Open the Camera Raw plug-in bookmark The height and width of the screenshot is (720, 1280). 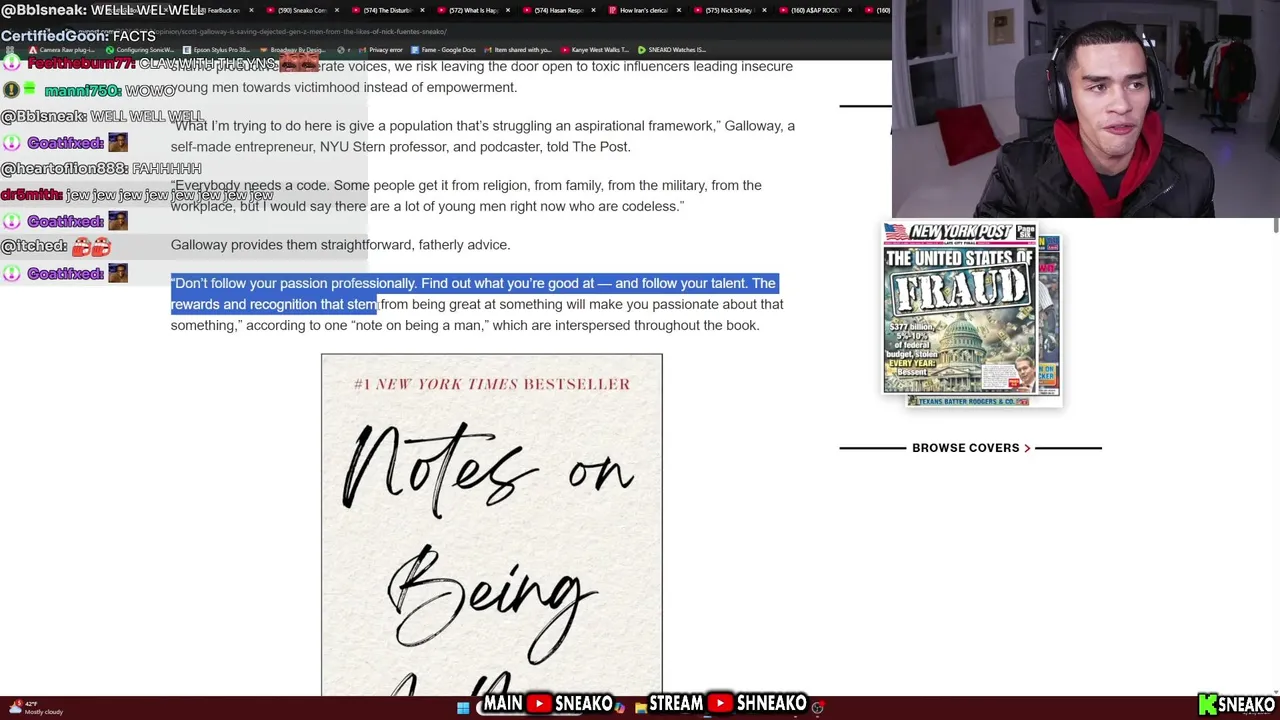[x=62, y=49]
